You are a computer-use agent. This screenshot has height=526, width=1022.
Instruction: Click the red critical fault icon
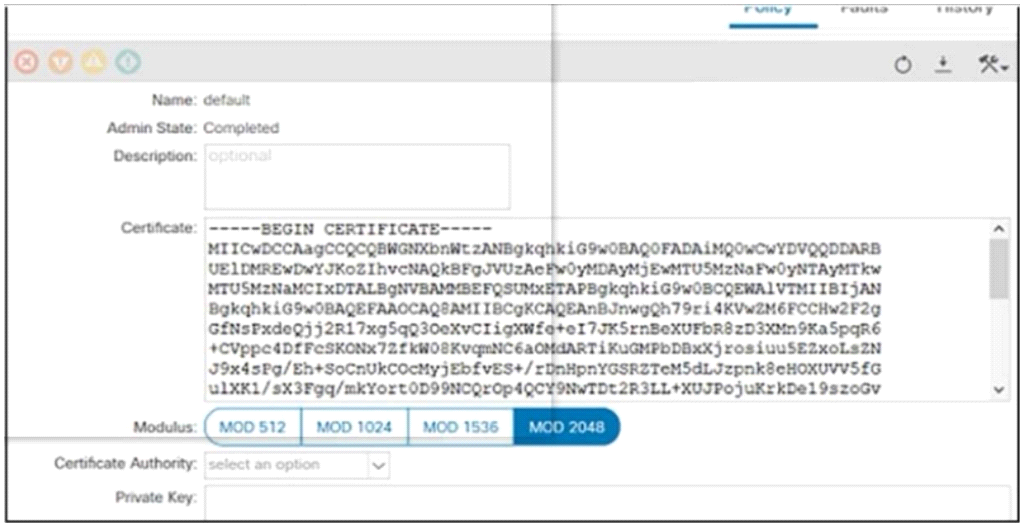click(x=26, y=63)
